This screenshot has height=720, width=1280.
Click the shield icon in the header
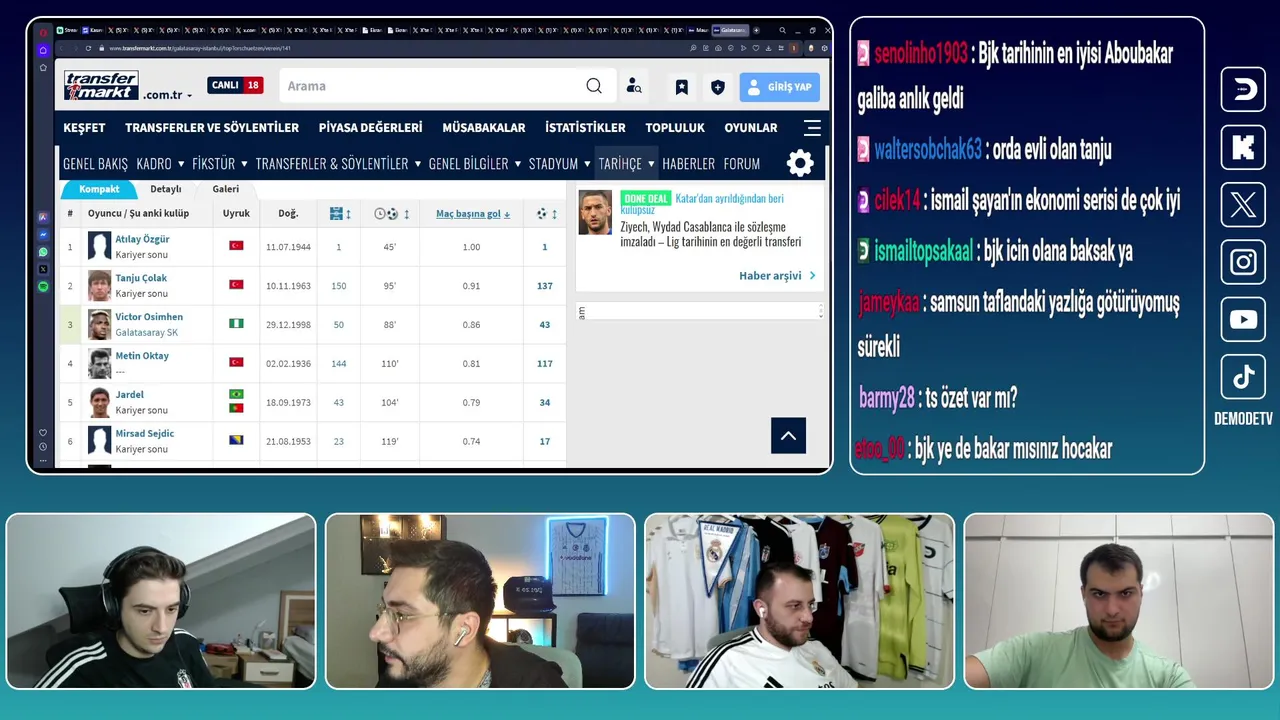click(x=717, y=87)
